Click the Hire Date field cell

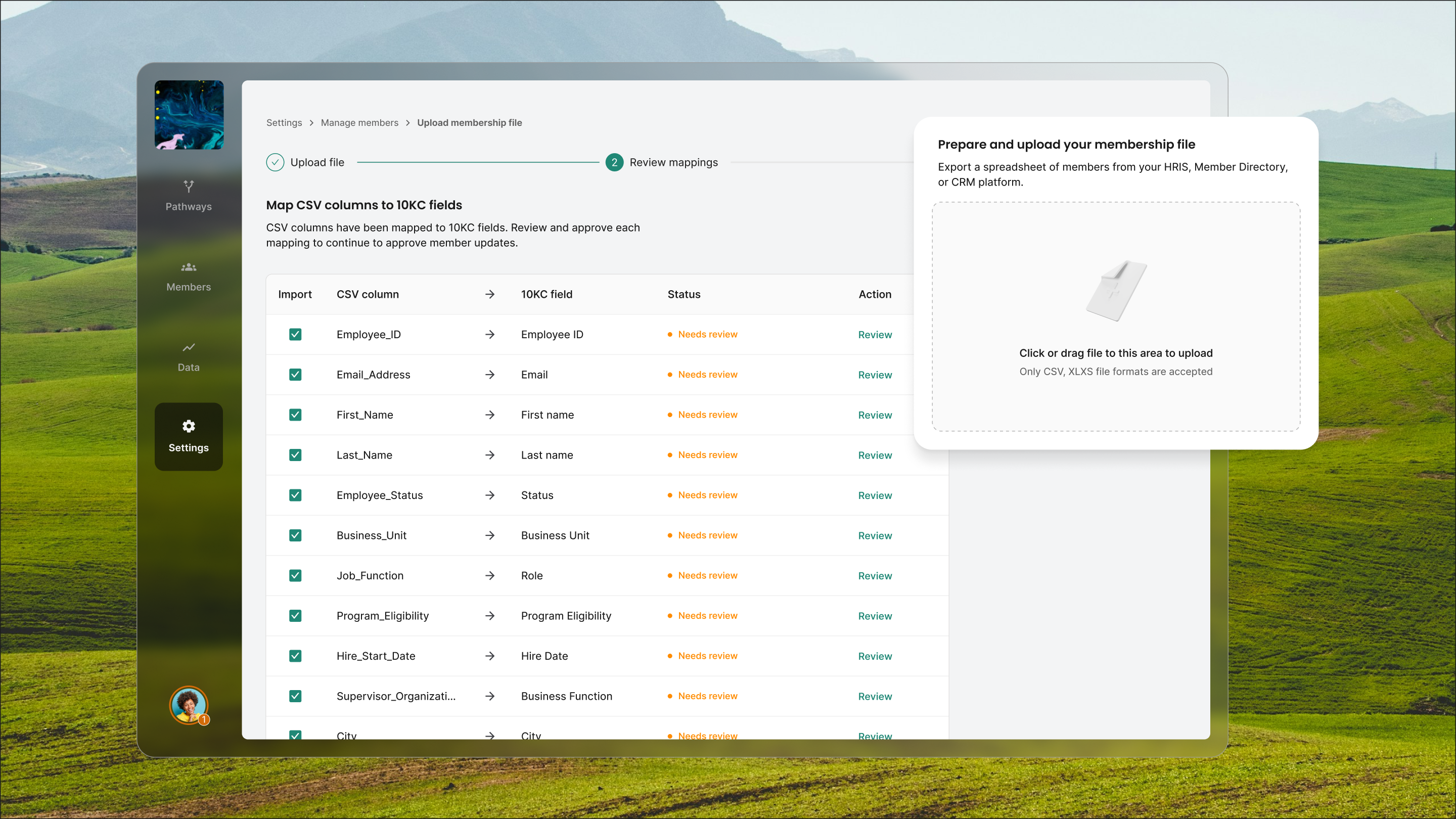(544, 656)
